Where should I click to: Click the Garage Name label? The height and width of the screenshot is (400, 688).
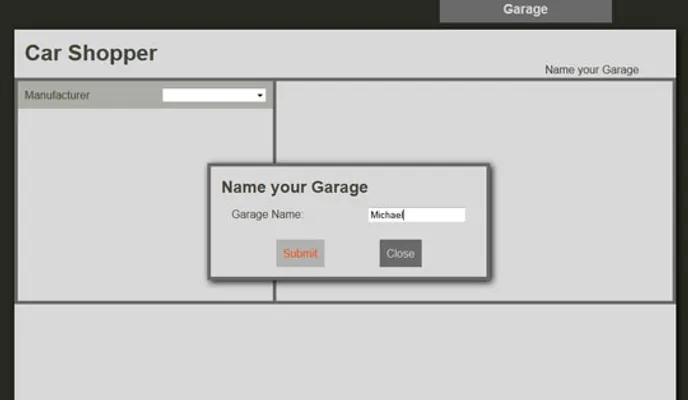[267, 215]
